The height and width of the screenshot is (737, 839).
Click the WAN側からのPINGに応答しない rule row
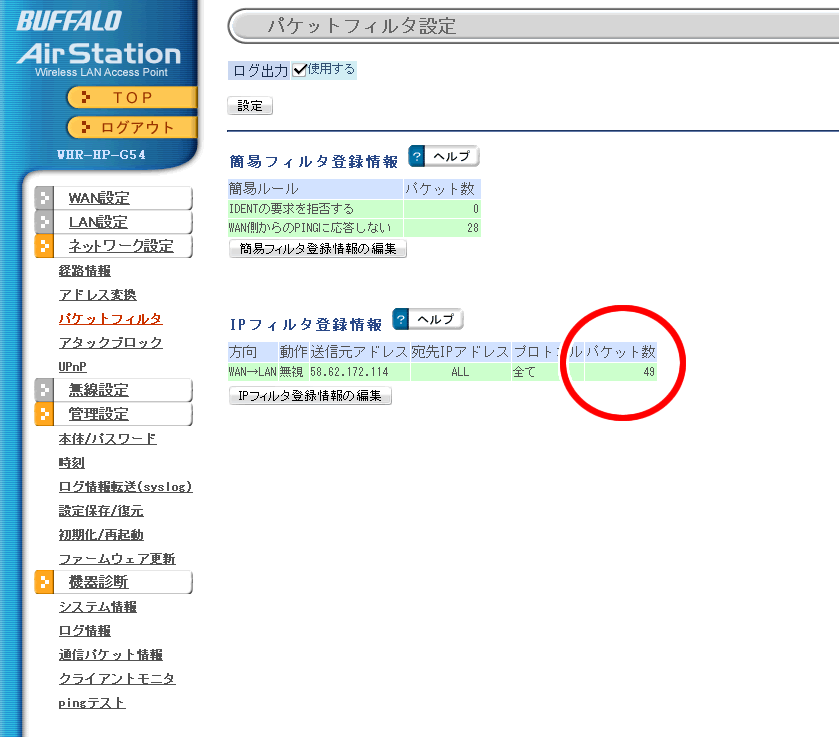[x=354, y=227]
